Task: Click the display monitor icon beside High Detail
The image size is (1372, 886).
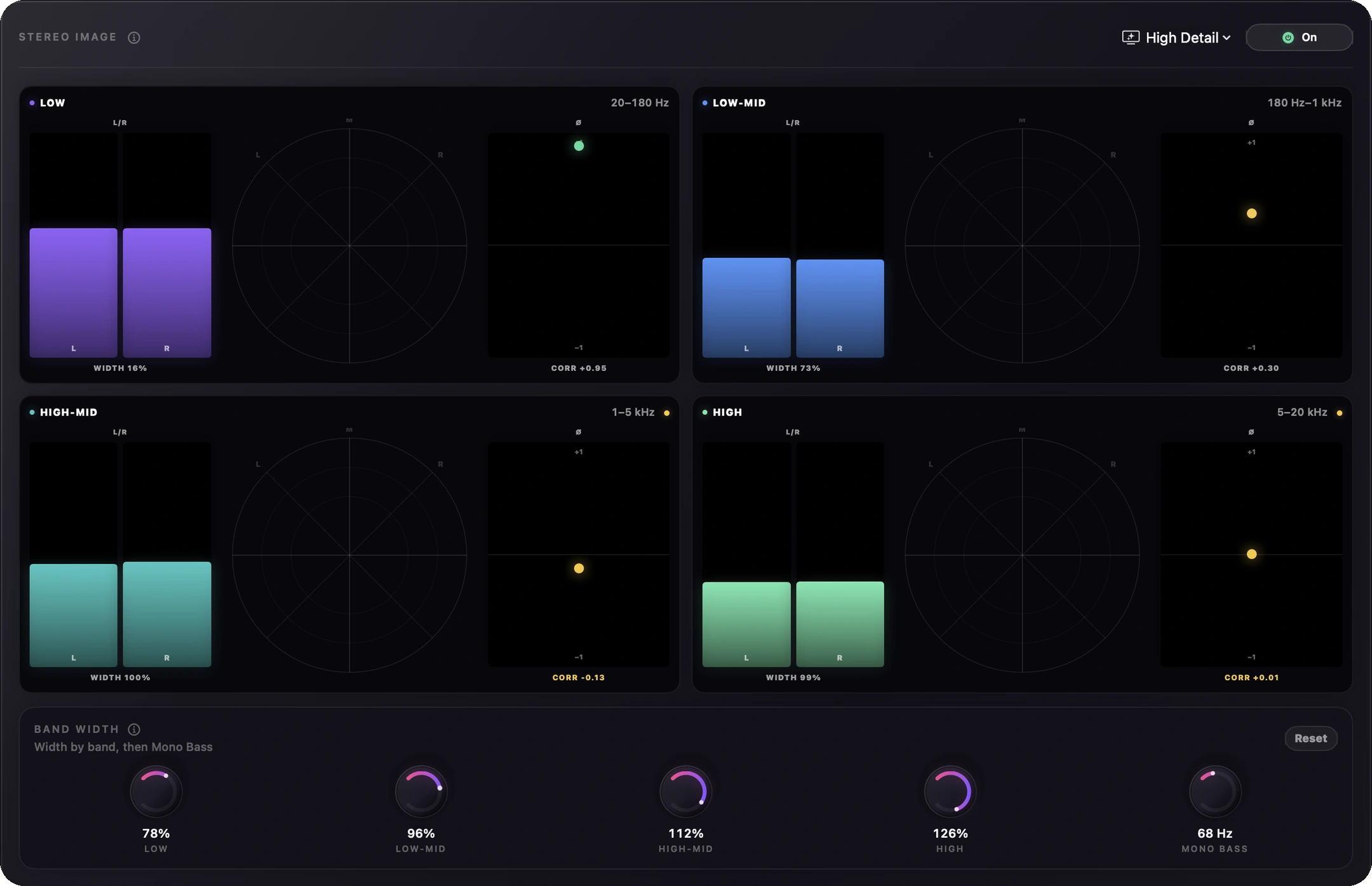Action: [1131, 37]
